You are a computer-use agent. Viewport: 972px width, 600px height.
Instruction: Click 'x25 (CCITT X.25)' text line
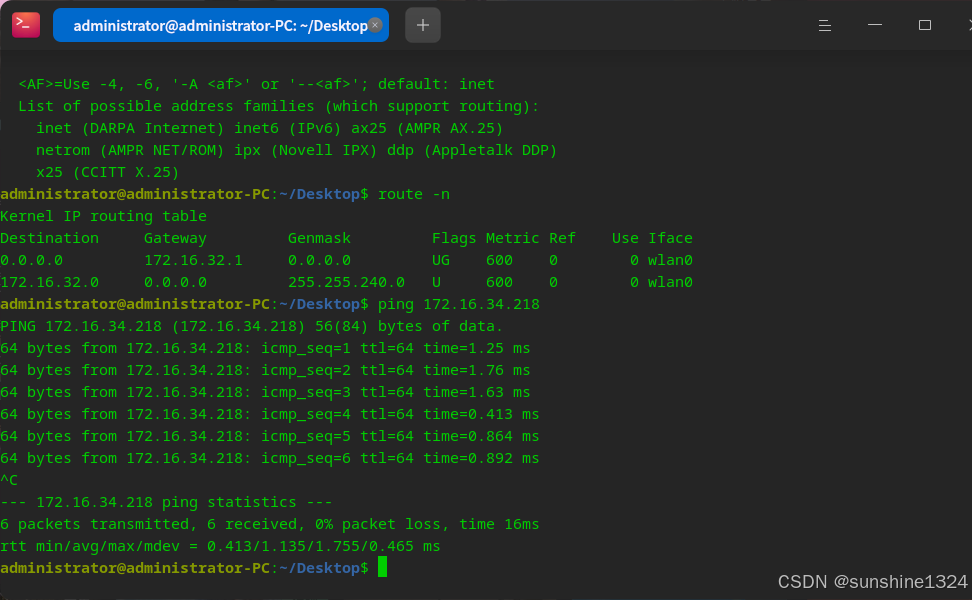pos(108,172)
